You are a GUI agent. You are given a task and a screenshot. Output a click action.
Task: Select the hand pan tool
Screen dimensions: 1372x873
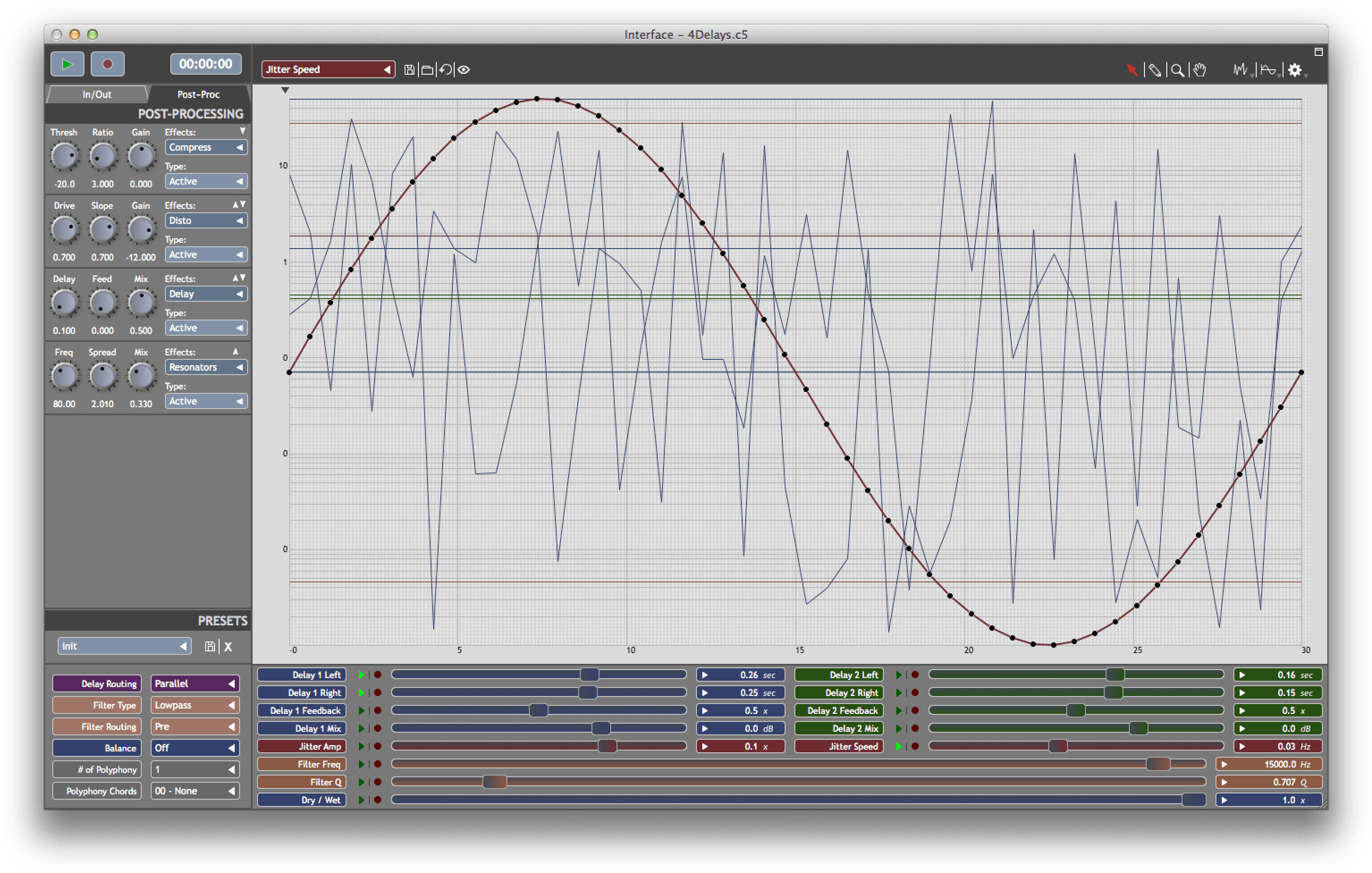(x=1199, y=70)
